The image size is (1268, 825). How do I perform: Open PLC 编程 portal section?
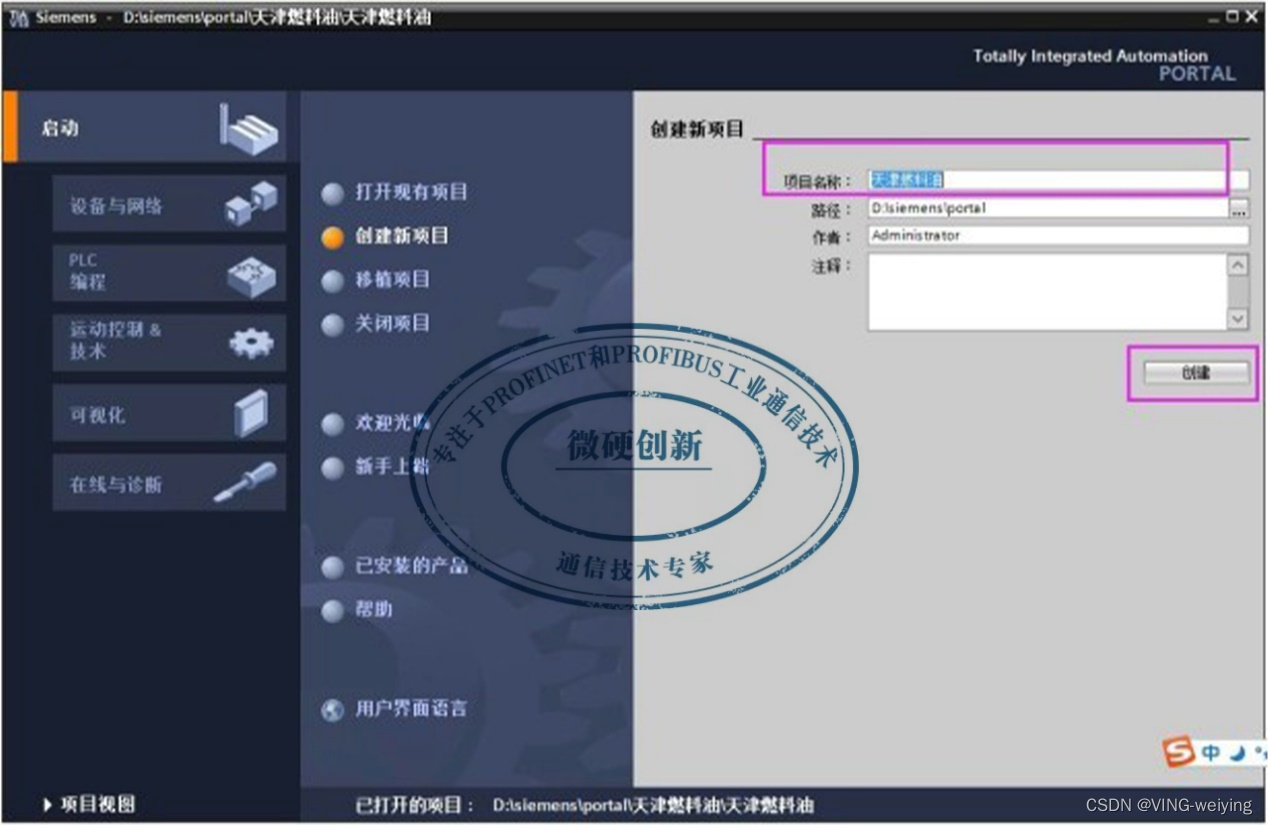[169, 273]
